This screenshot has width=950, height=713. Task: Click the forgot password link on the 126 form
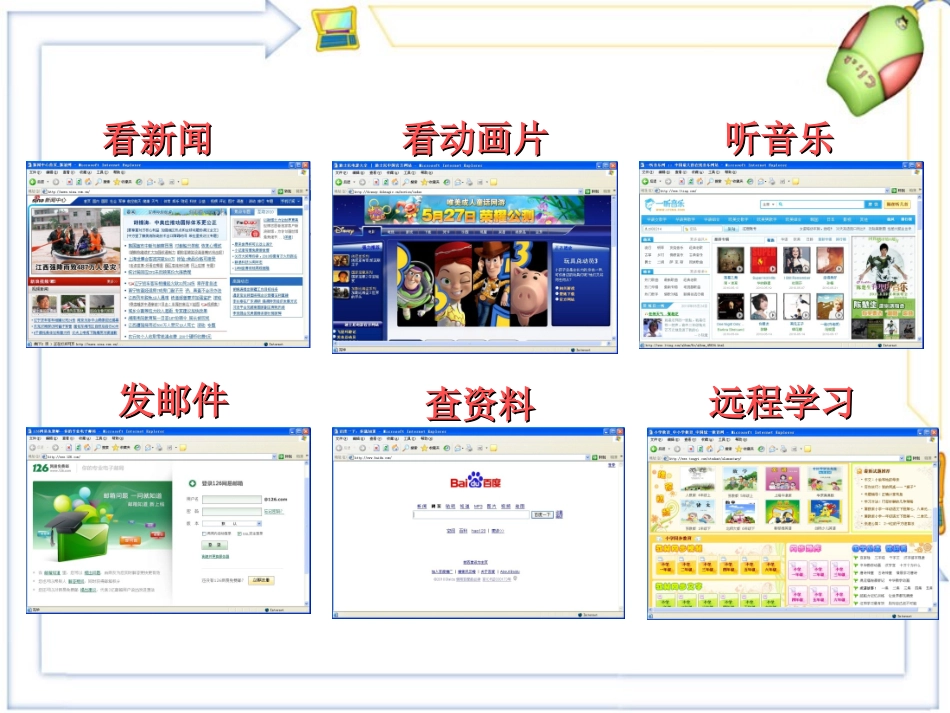click(x=276, y=511)
